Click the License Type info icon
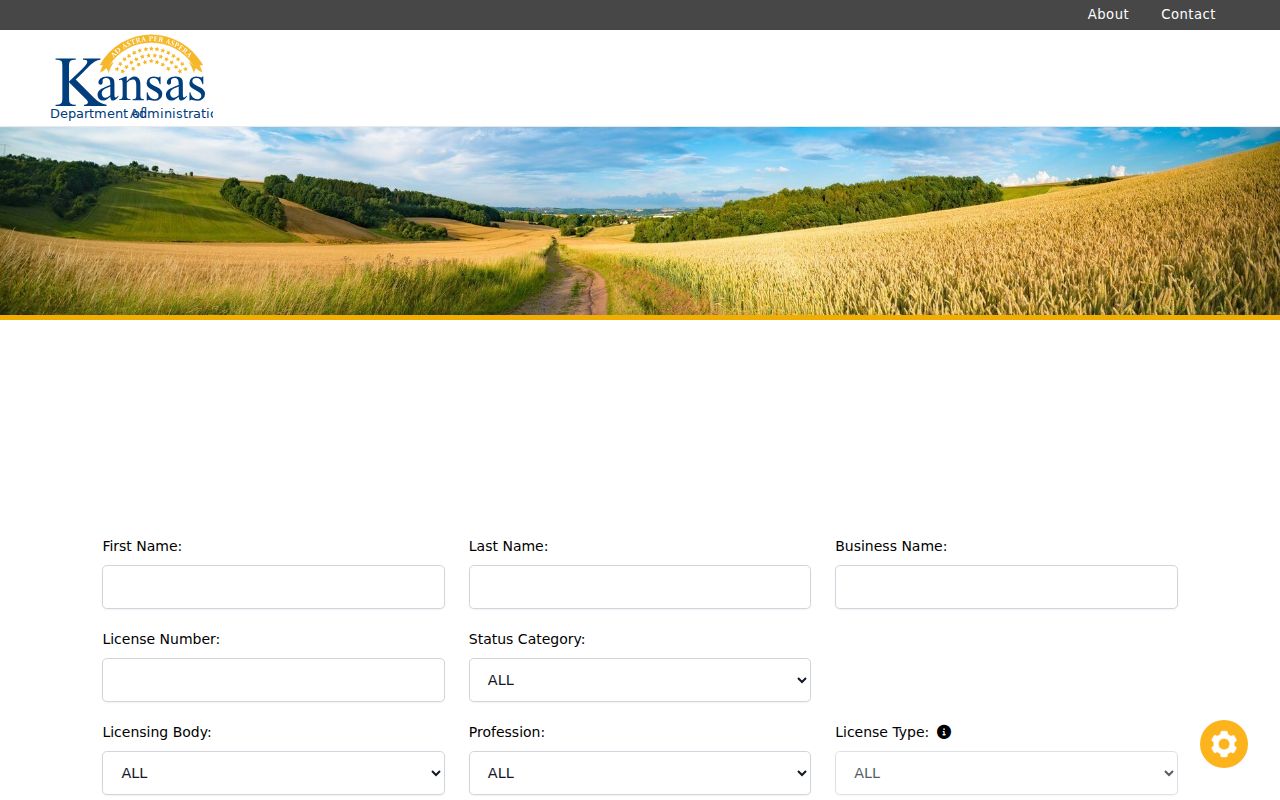This screenshot has width=1280, height=800. 944,732
